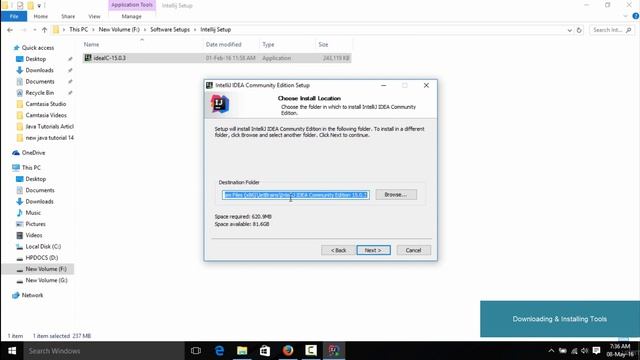Open File Explorer taskbar icon
Image resolution: width=640 pixels, height=360 pixels.
[242, 351]
